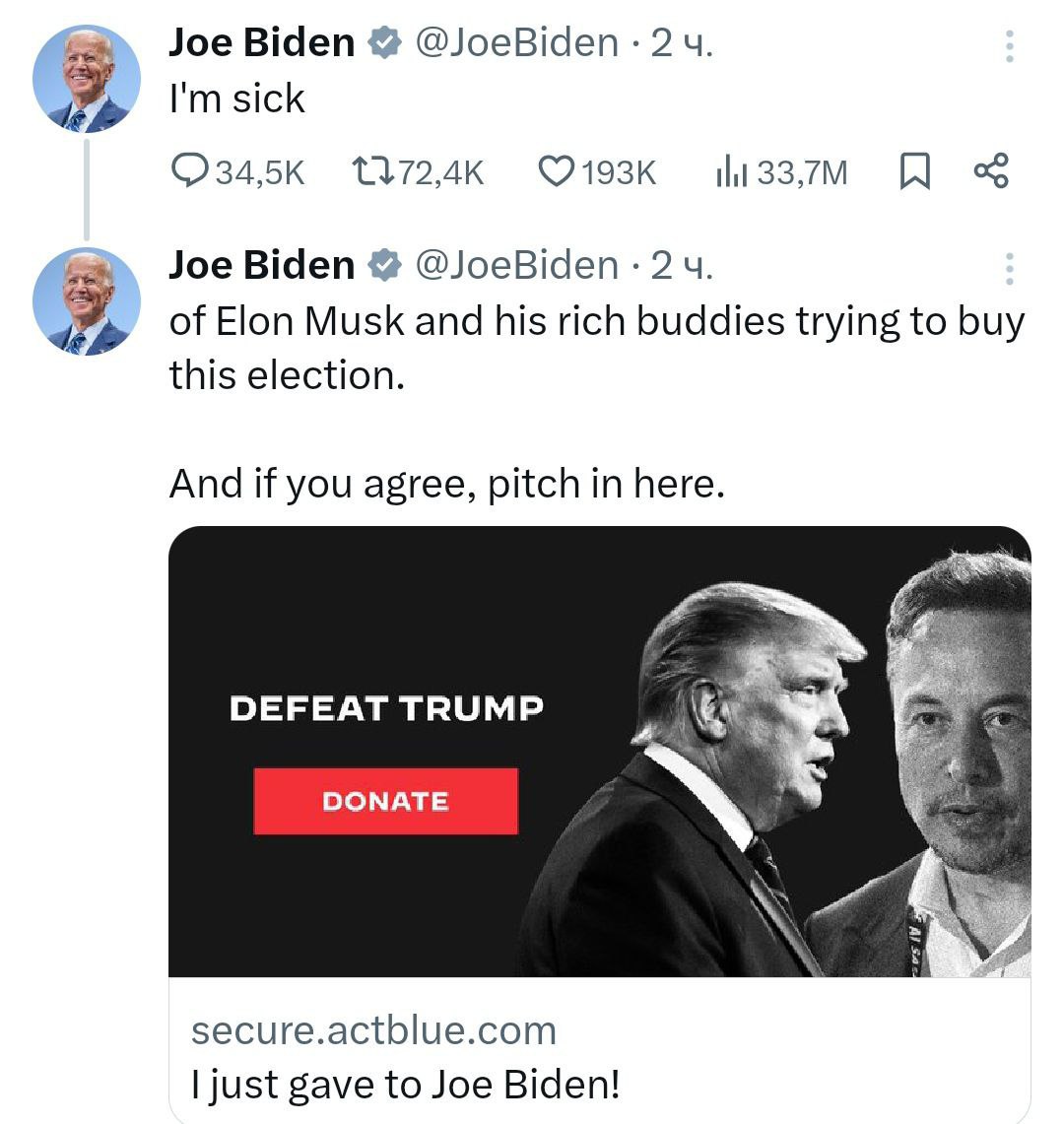This screenshot has height=1124, width=1064.
Task: Open @JoeBiden handle on second tweet
Action: click(518, 265)
